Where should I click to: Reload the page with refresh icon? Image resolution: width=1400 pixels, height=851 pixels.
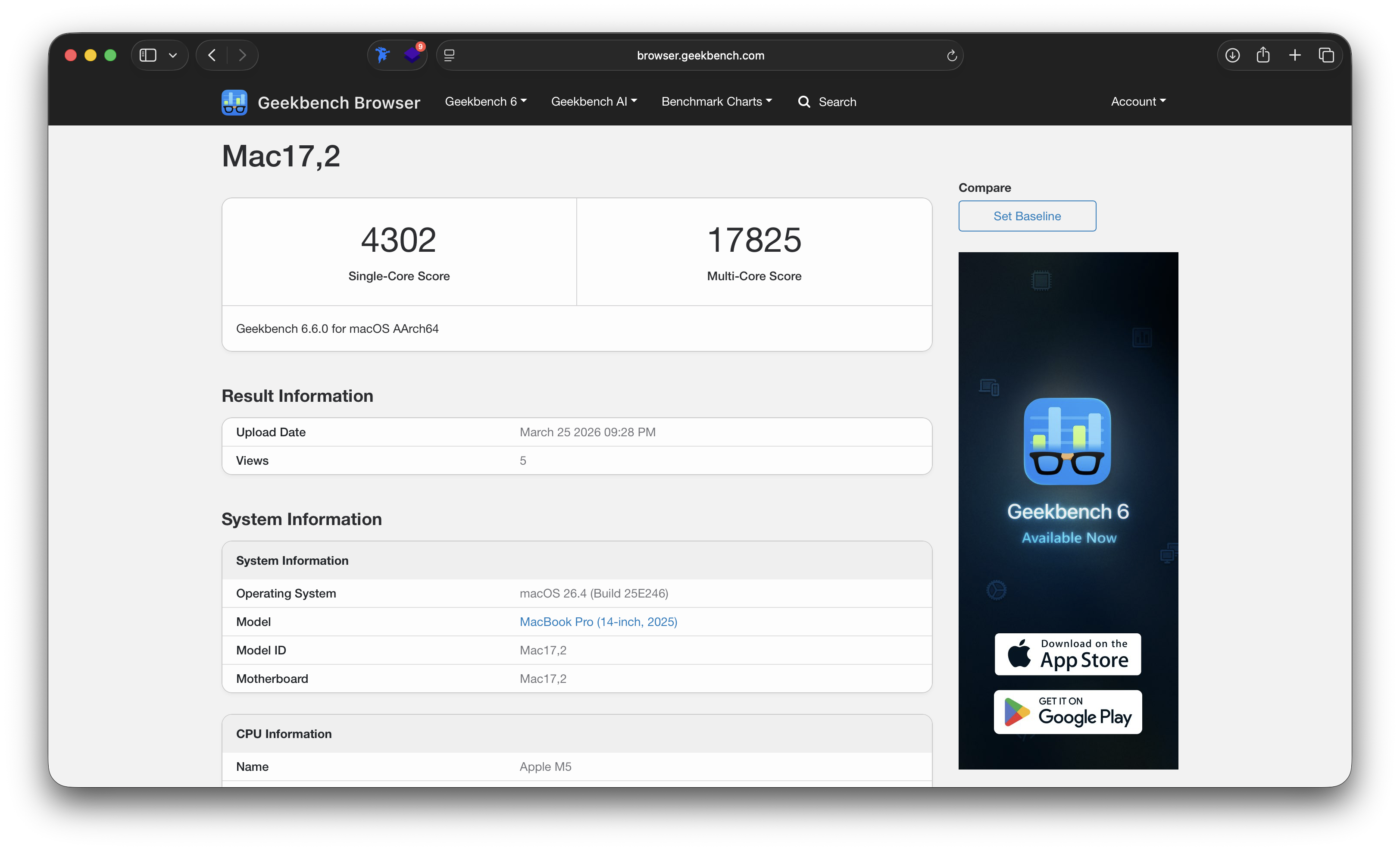(x=952, y=56)
